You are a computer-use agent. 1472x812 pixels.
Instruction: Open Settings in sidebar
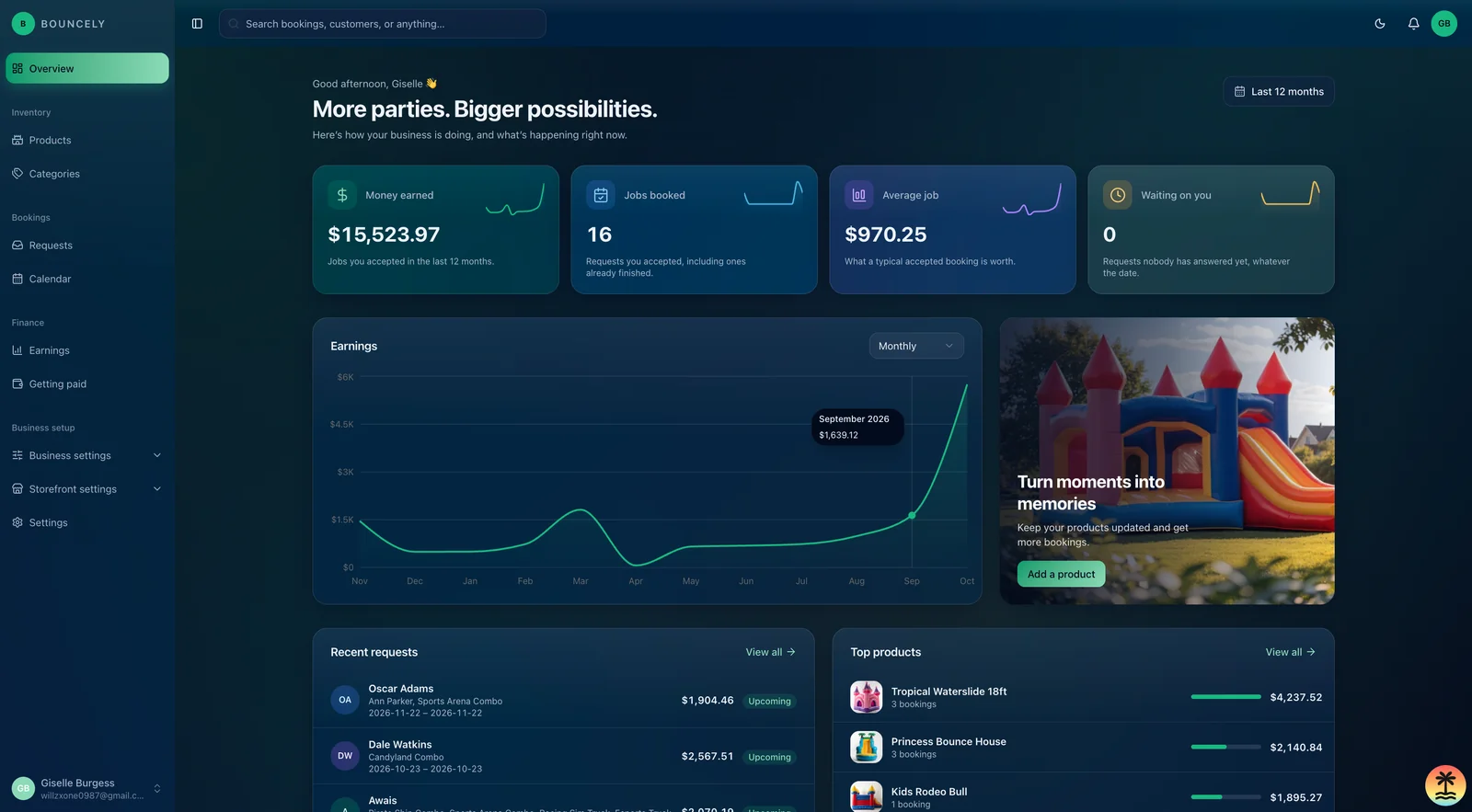tap(87, 522)
